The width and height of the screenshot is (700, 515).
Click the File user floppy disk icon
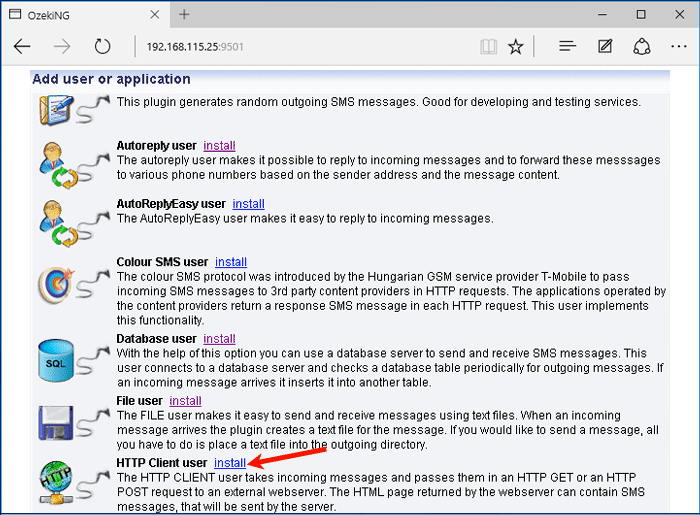tap(56, 423)
